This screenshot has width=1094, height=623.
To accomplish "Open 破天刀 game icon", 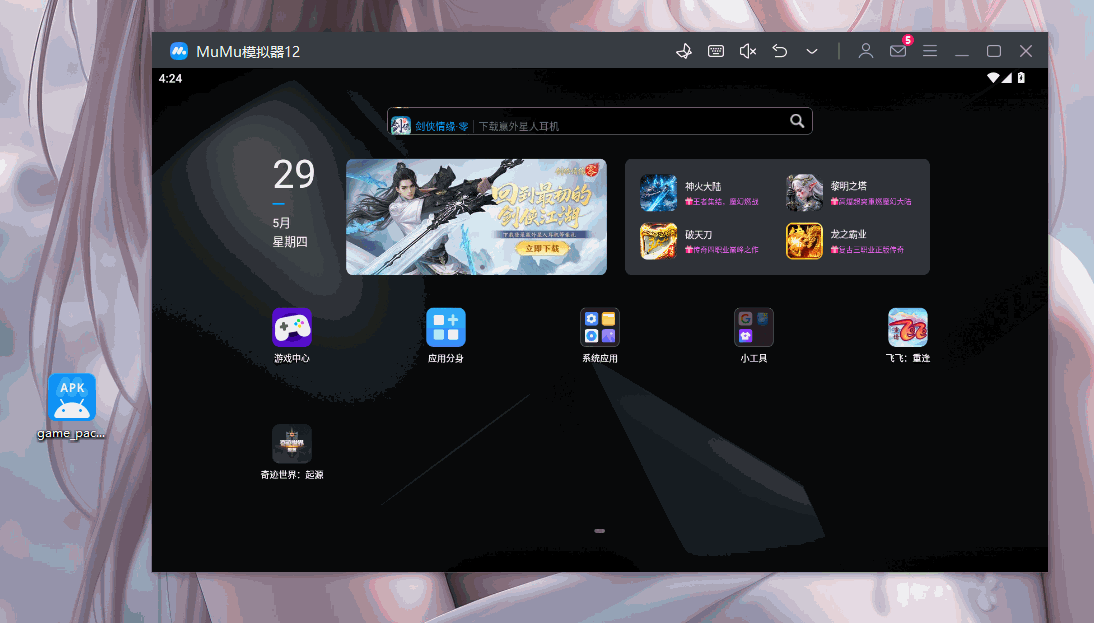I will click(x=659, y=241).
